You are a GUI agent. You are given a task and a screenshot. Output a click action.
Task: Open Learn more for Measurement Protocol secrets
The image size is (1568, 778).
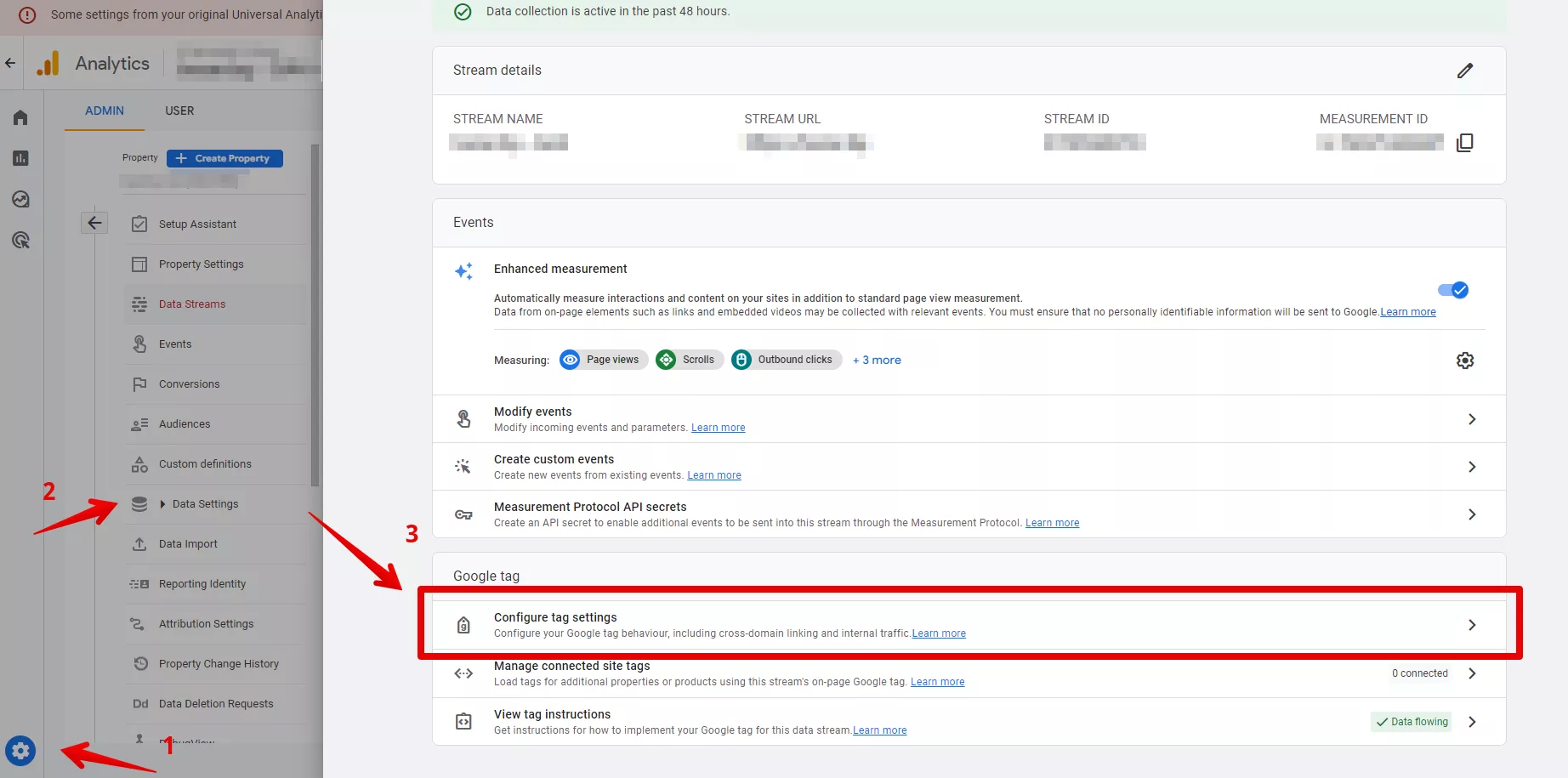[x=1052, y=523]
